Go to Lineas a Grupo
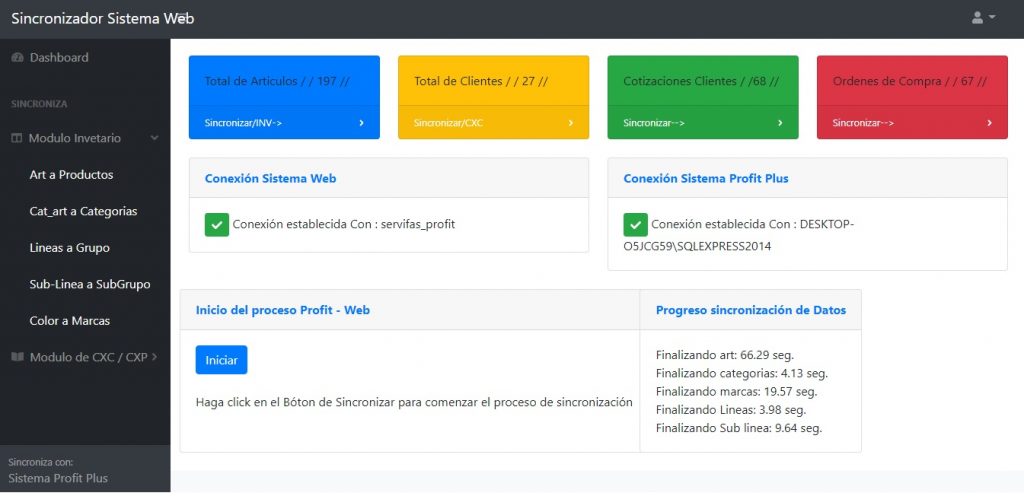The height and width of the screenshot is (496, 1024). 69,248
